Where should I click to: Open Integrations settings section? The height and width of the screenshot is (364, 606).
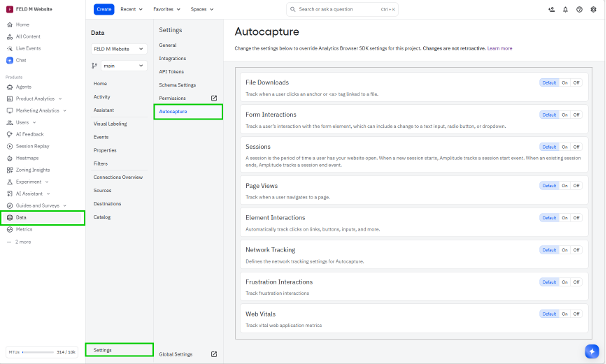pyautogui.click(x=172, y=58)
